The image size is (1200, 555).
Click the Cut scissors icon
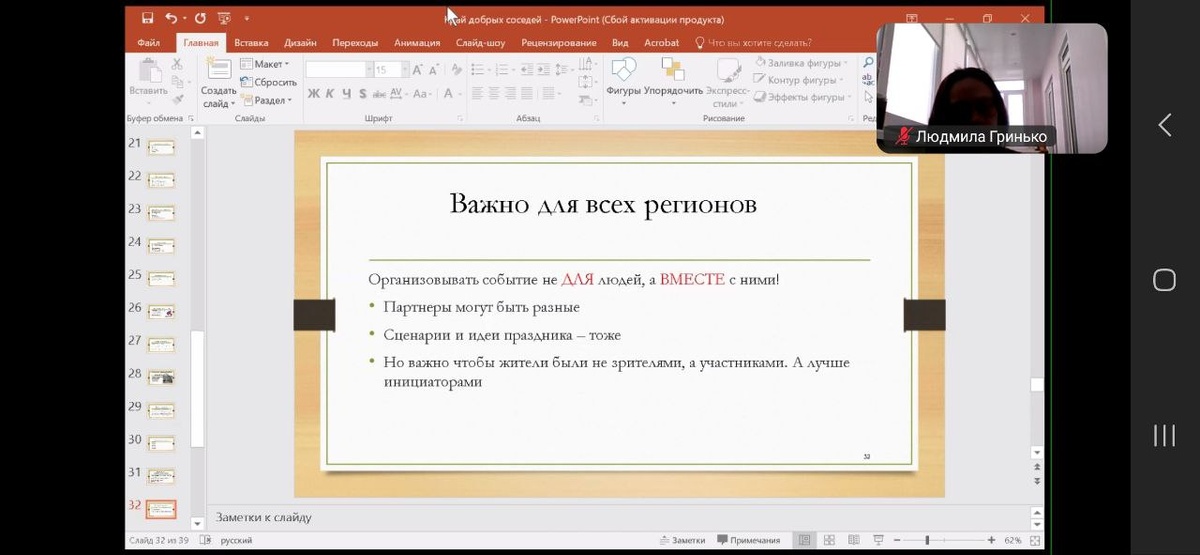[178, 64]
